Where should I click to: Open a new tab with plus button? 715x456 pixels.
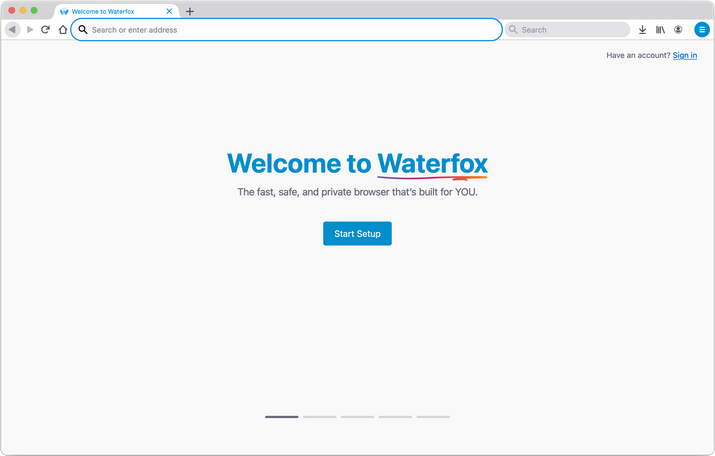click(x=190, y=11)
